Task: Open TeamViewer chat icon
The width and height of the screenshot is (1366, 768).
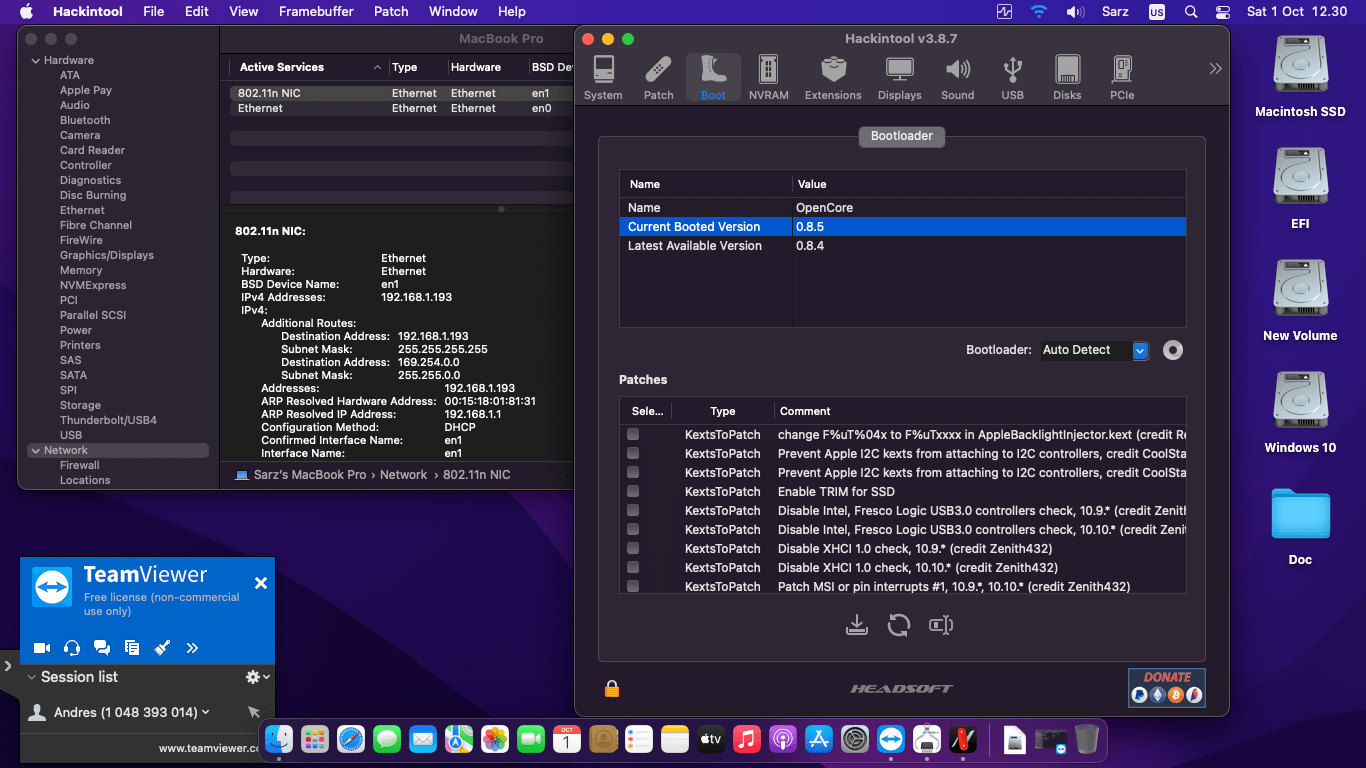Action: coord(101,648)
